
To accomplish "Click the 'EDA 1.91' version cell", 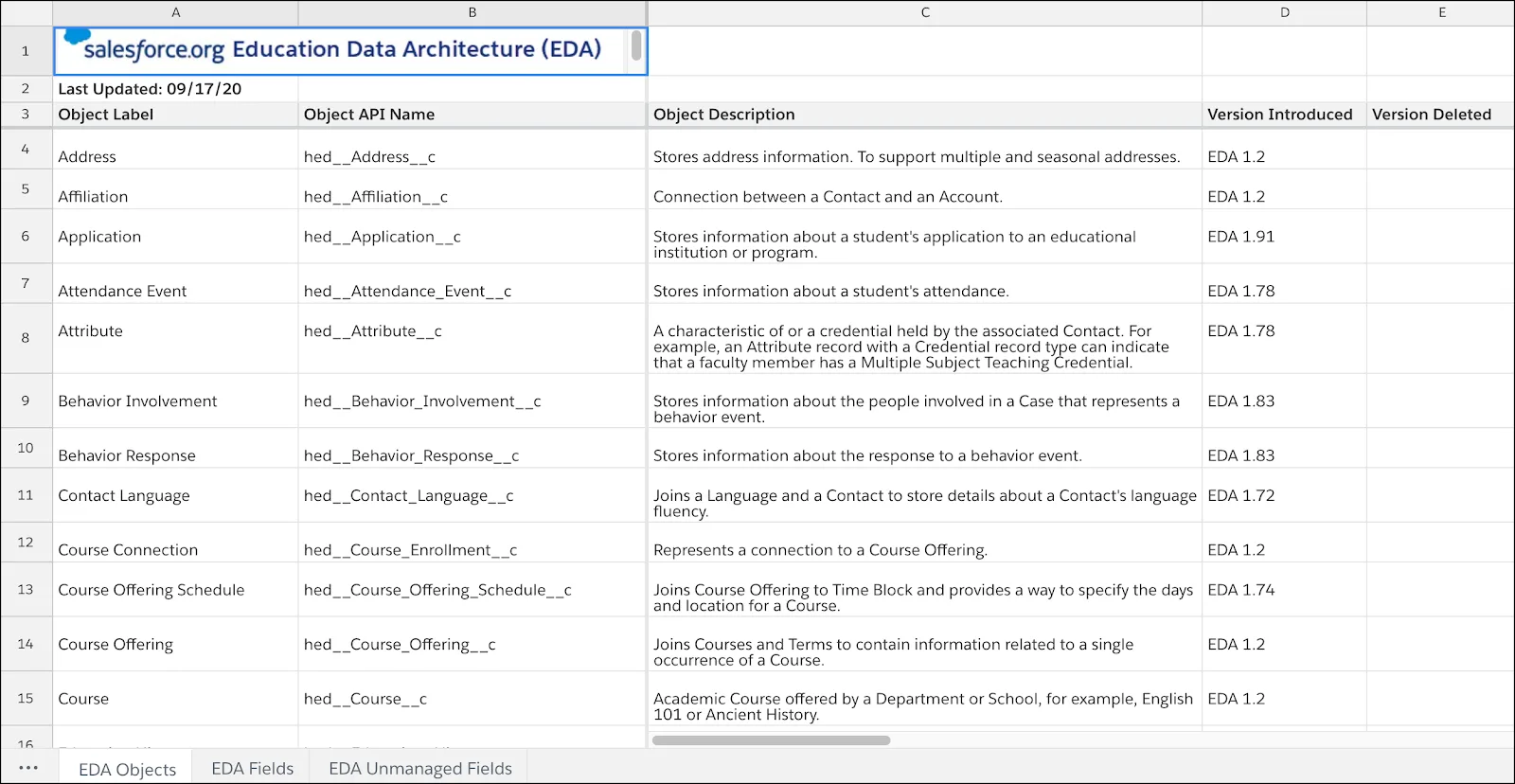I will click(x=1285, y=237).
